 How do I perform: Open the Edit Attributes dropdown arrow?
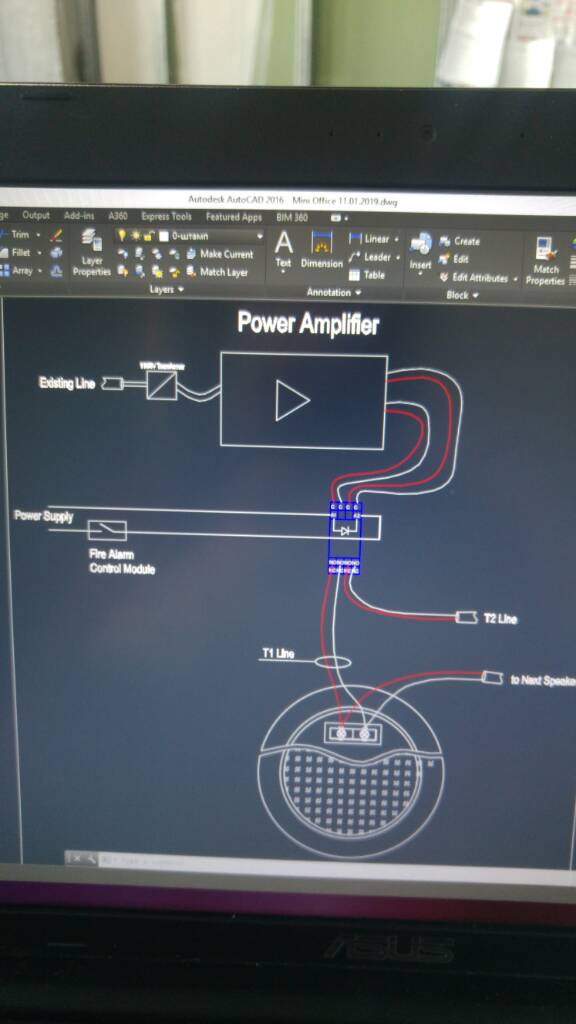[x=515, y=279]
